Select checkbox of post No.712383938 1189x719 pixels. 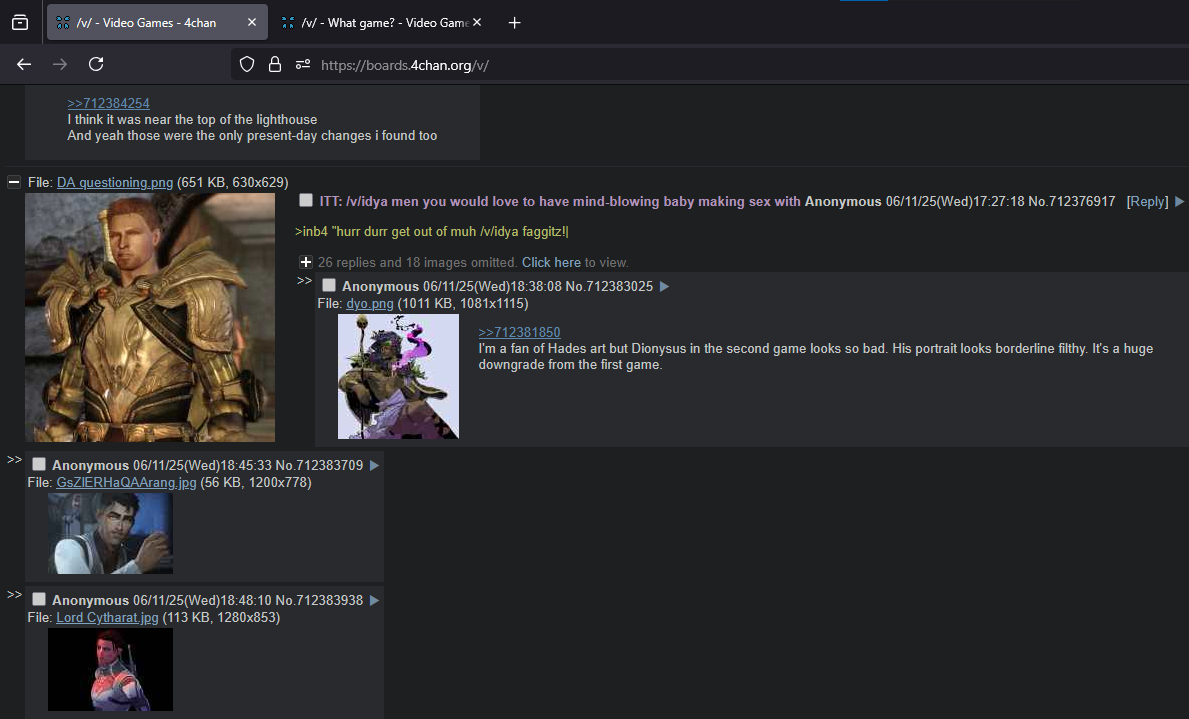click(39, 599)
